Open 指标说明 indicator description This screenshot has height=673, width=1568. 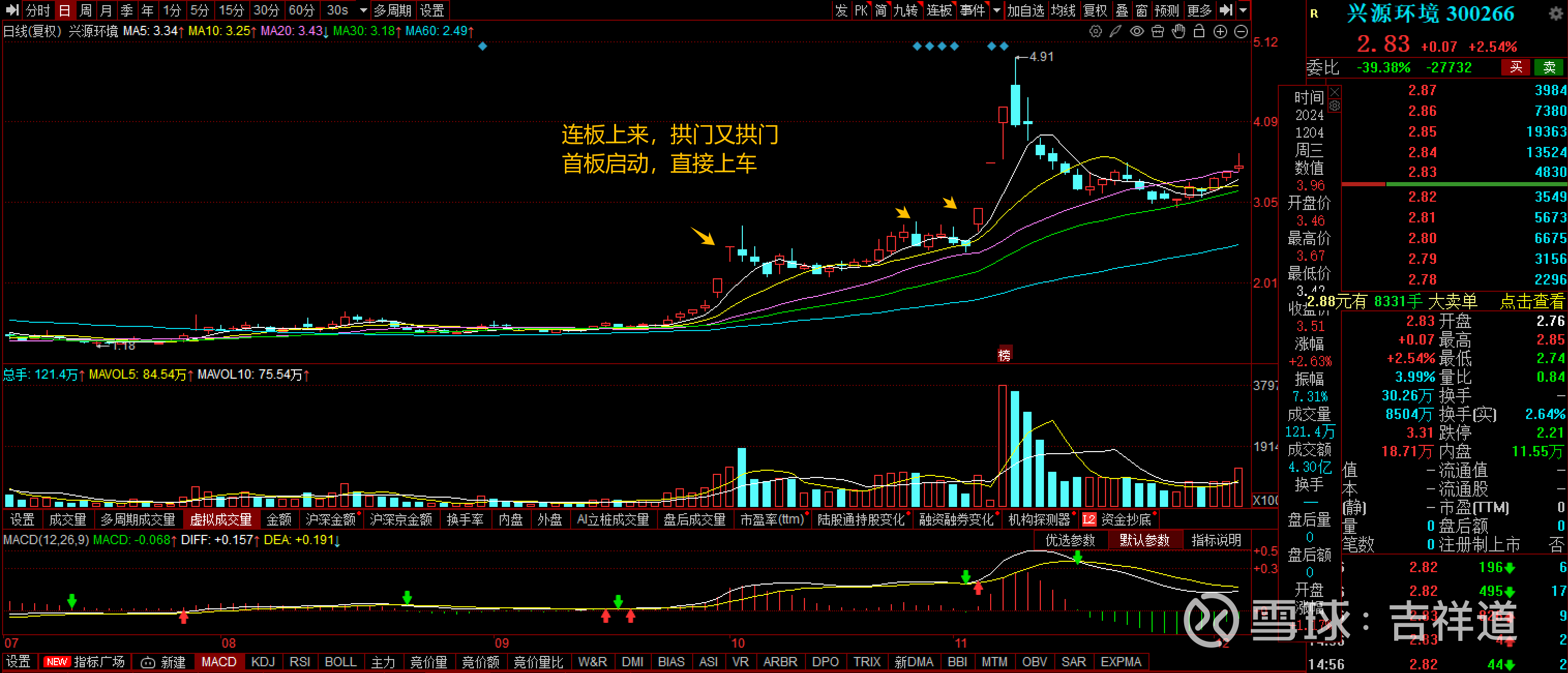1216,541
